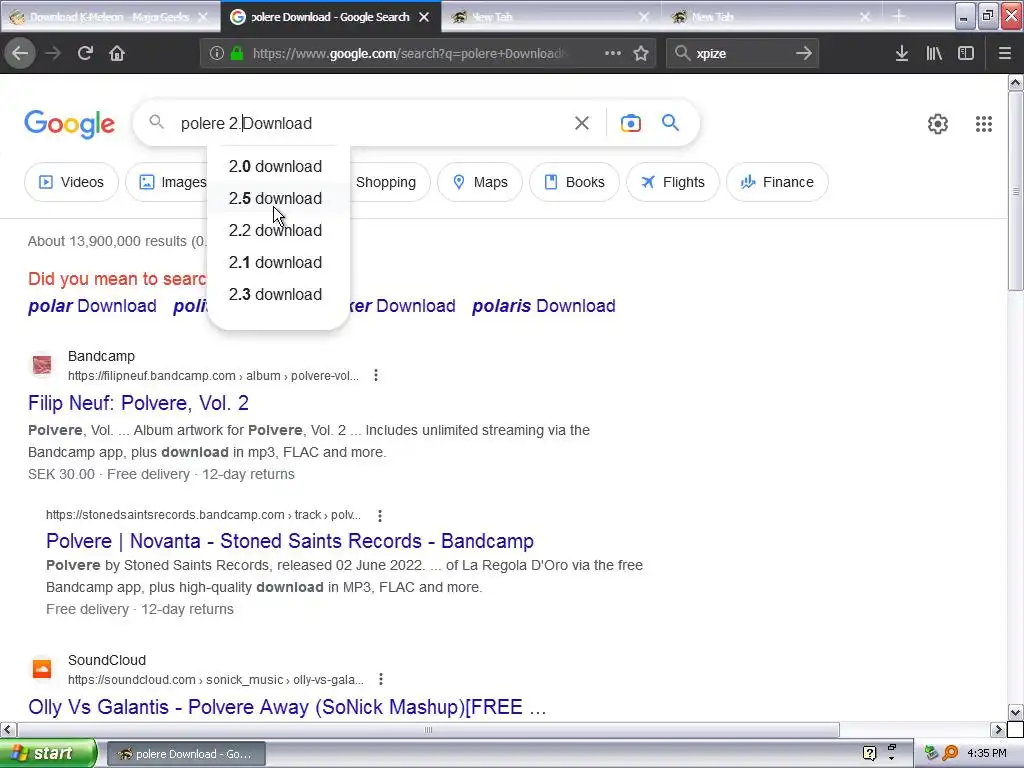
Task: Open the Windows Start menu
Action: 48,753
